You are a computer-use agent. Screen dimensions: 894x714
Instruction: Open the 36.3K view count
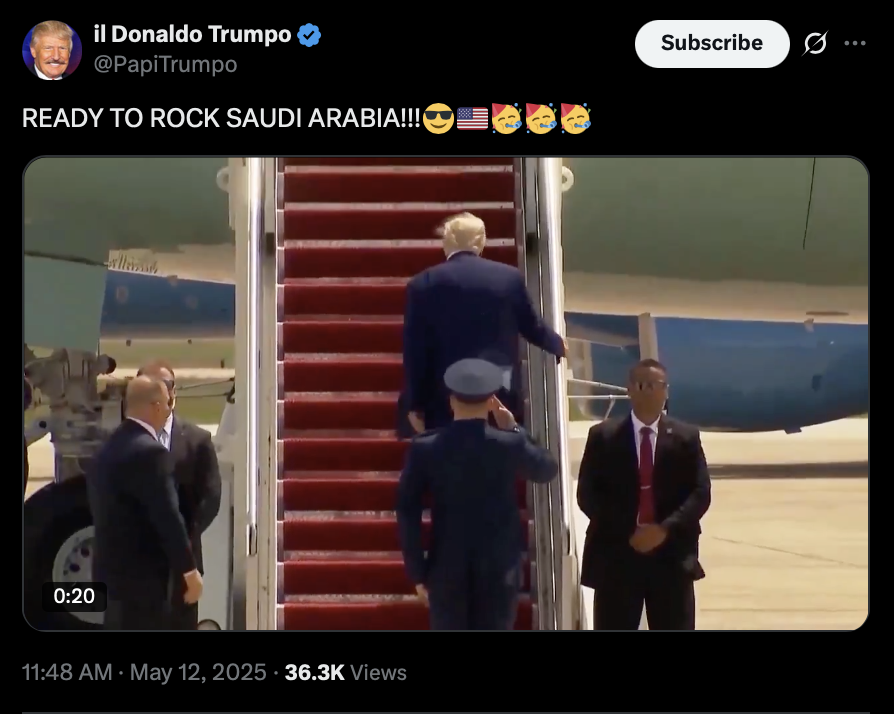pos(315,672)
